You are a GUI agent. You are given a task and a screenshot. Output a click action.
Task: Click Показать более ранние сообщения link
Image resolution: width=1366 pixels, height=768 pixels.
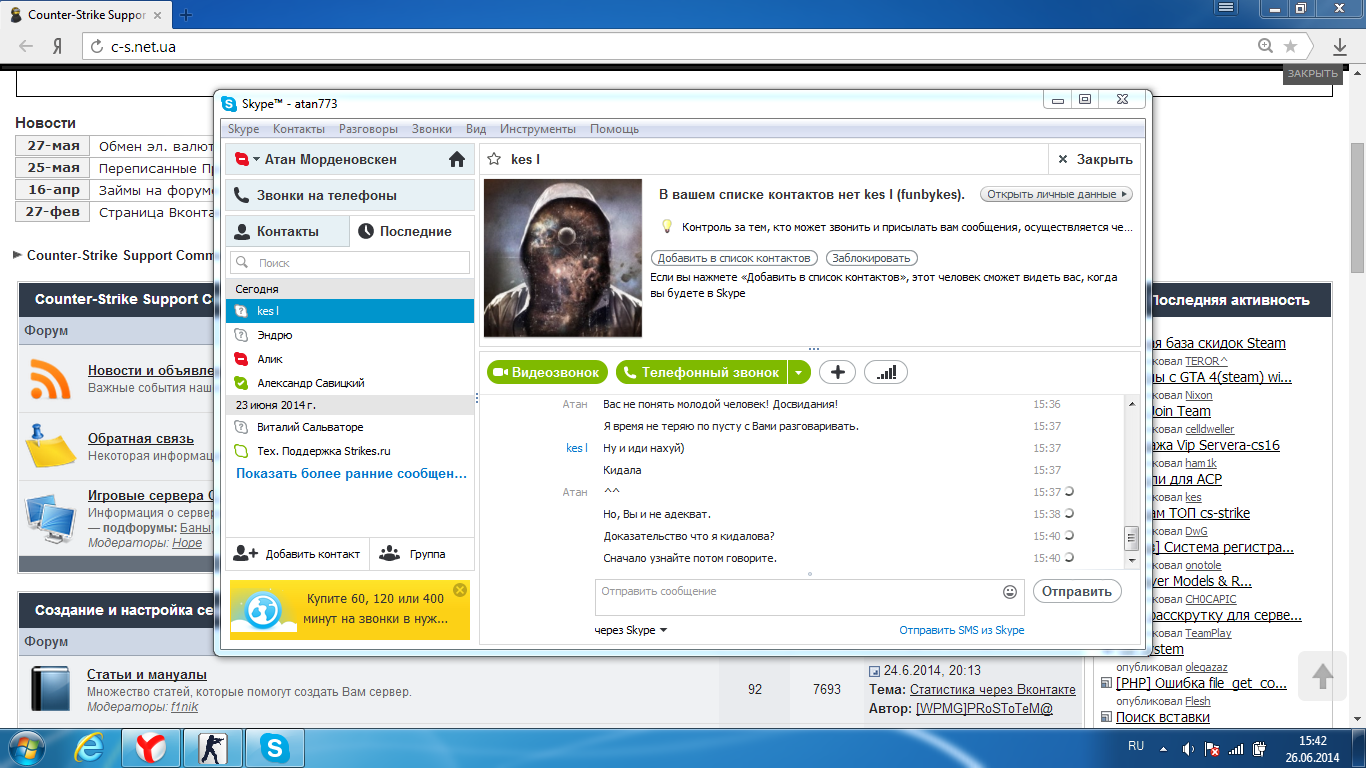point(351,473)
